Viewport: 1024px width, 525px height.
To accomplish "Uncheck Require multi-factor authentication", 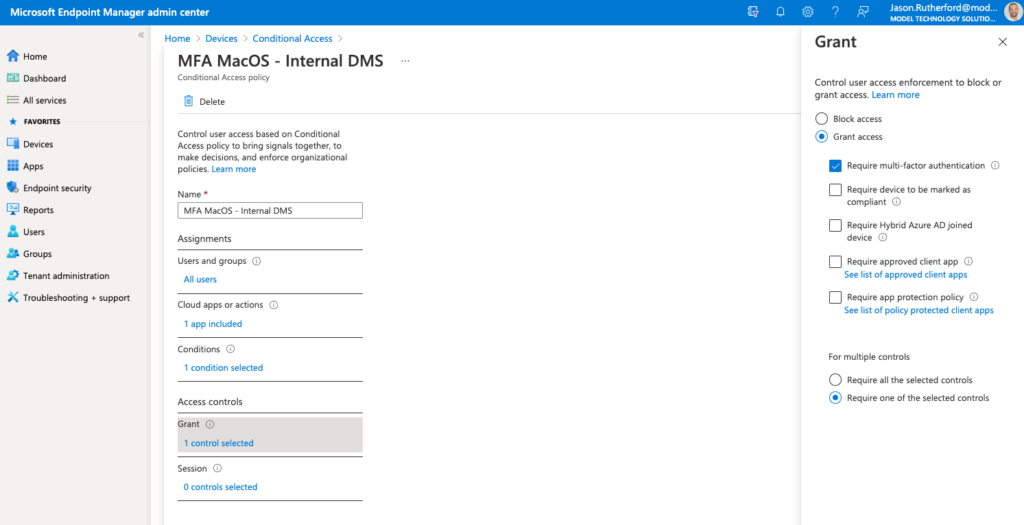I will 835,166.
